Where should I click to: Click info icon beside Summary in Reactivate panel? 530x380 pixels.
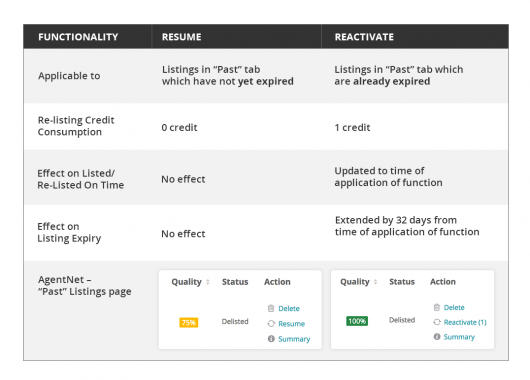point(437,336)
